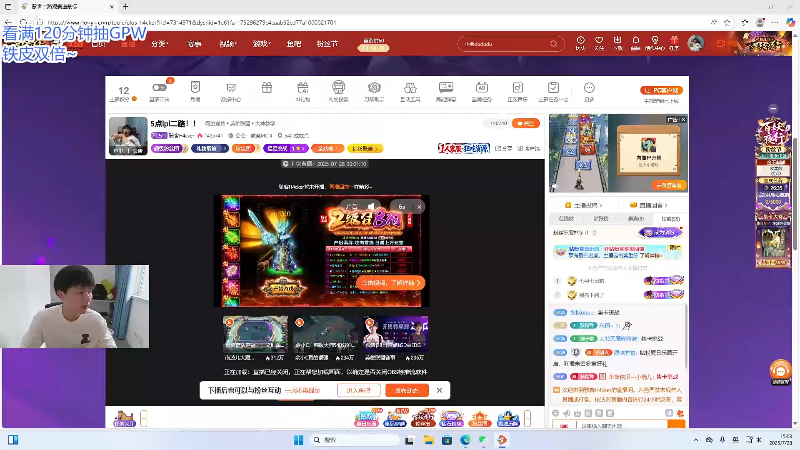
Task: Open the gear-shaped PK tool icon
Action: [x=374, y=88]
